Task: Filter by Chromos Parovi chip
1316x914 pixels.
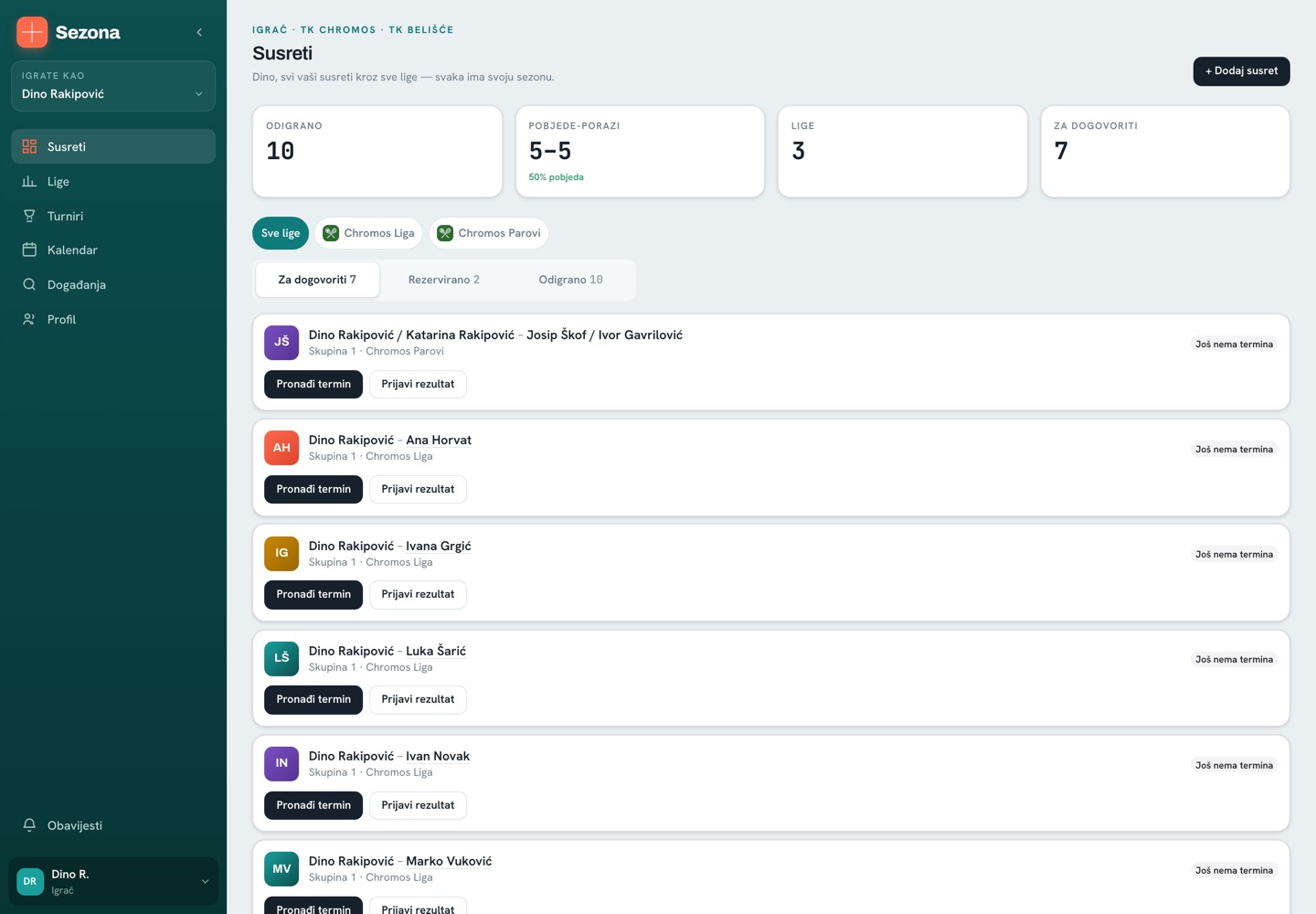Action: pos(489,233)
